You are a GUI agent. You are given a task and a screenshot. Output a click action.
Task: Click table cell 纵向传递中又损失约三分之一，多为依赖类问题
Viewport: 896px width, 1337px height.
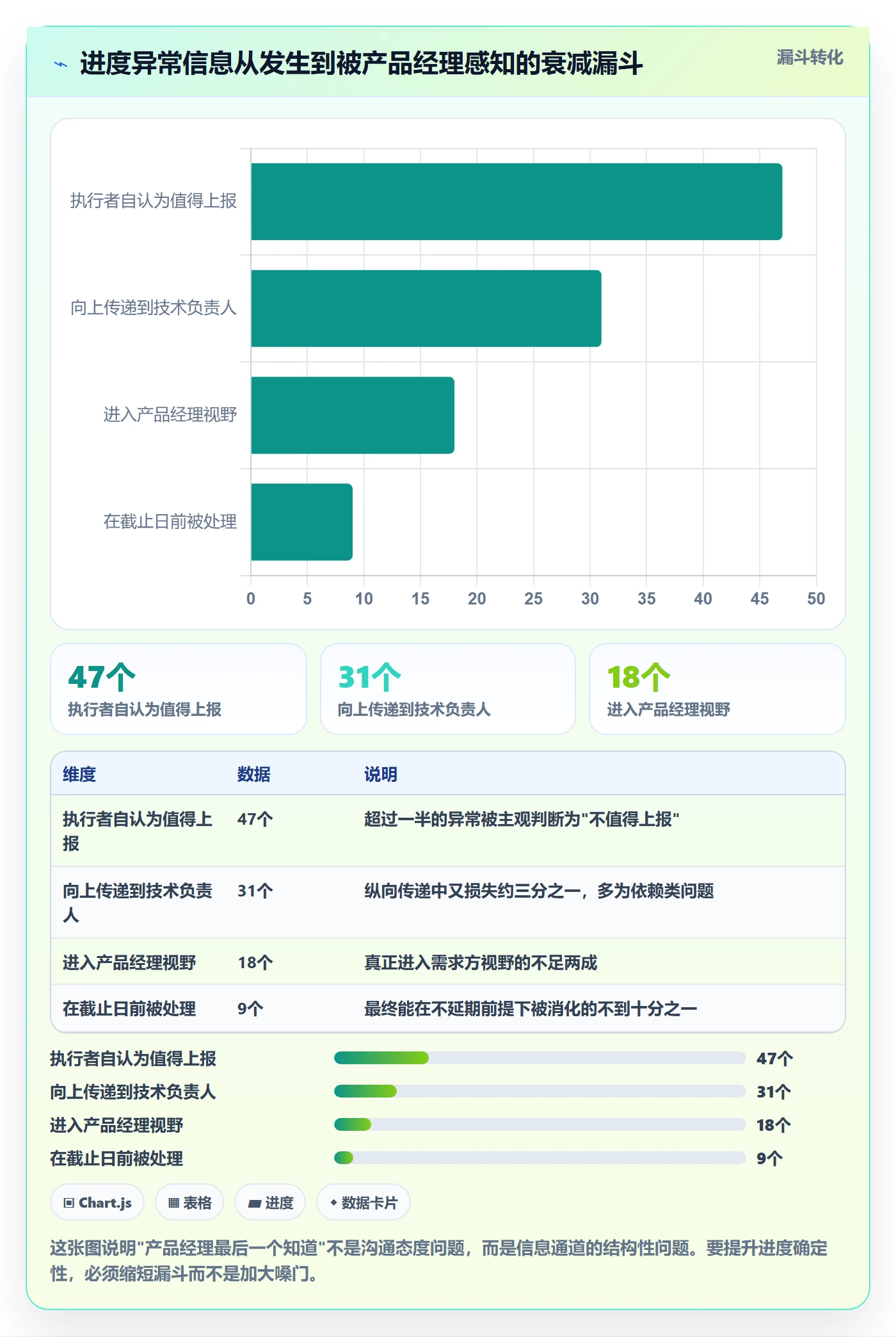(x=539, y=891)
